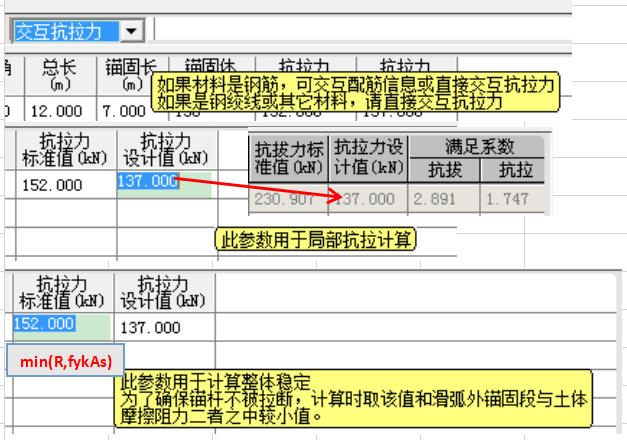Click the 如果材料是钢筋 tooltip note
This screenshot has width=627, height=440.
[x=355, y=92]
